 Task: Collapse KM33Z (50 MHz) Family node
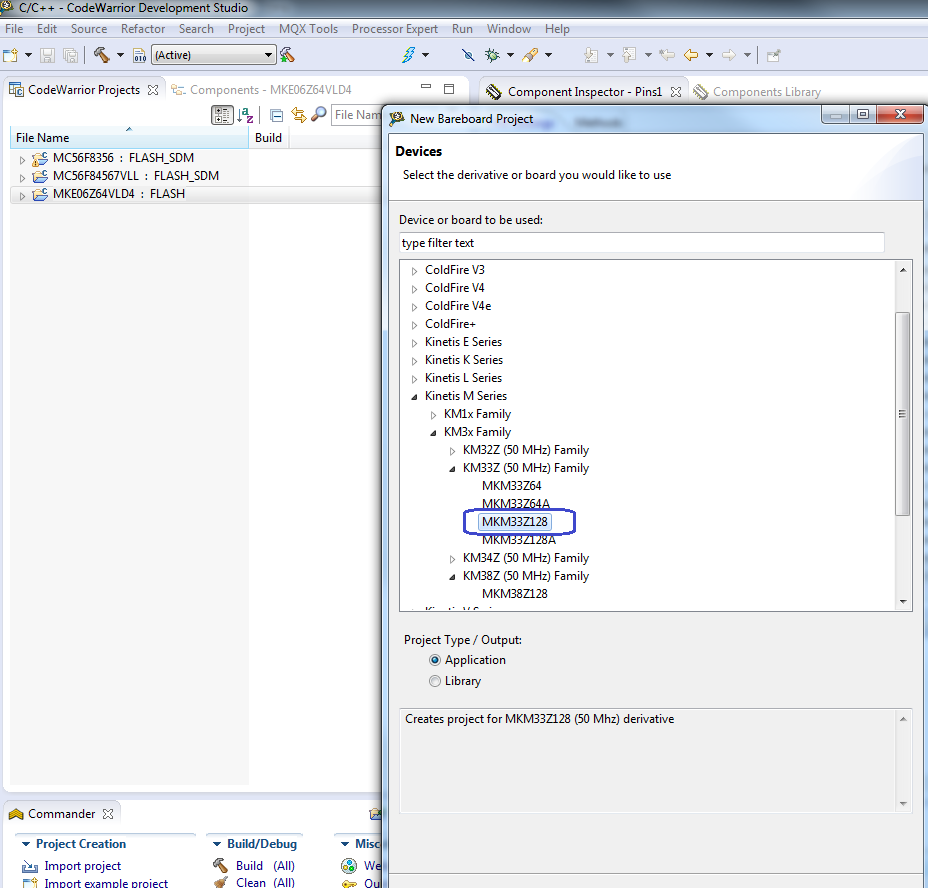[452, 469]
